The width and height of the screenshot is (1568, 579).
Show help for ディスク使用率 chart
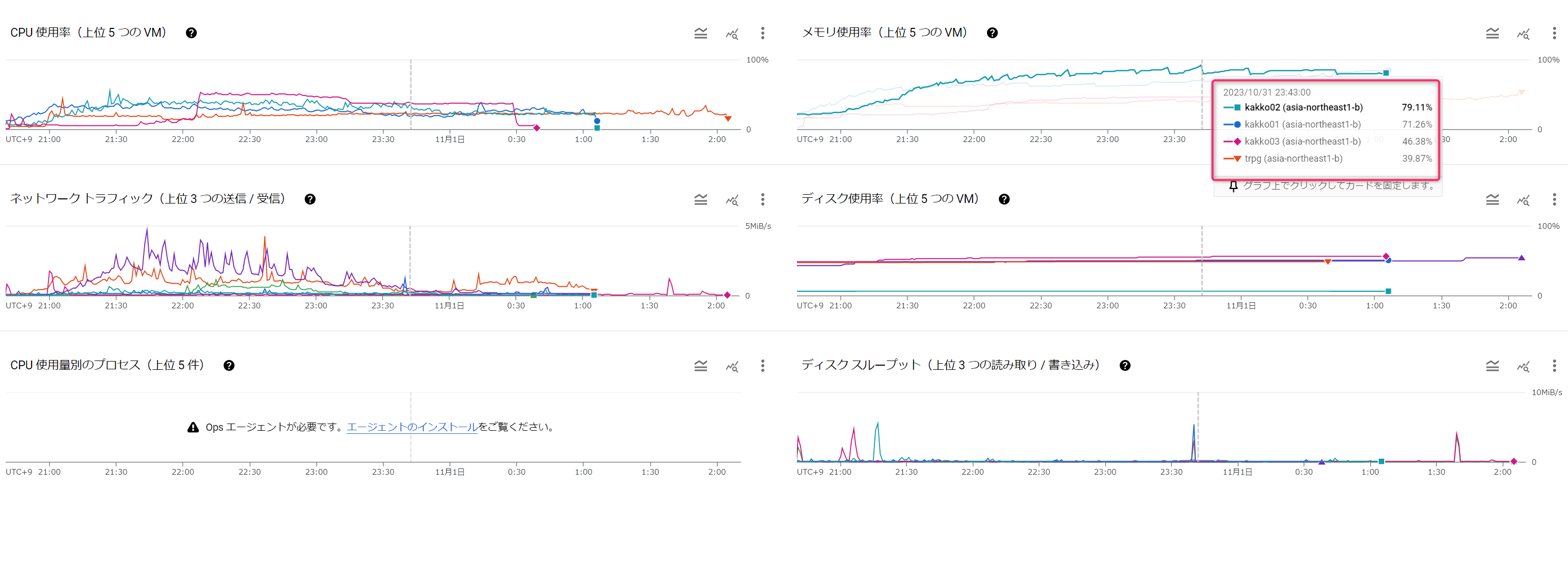tap(1005, 199)
